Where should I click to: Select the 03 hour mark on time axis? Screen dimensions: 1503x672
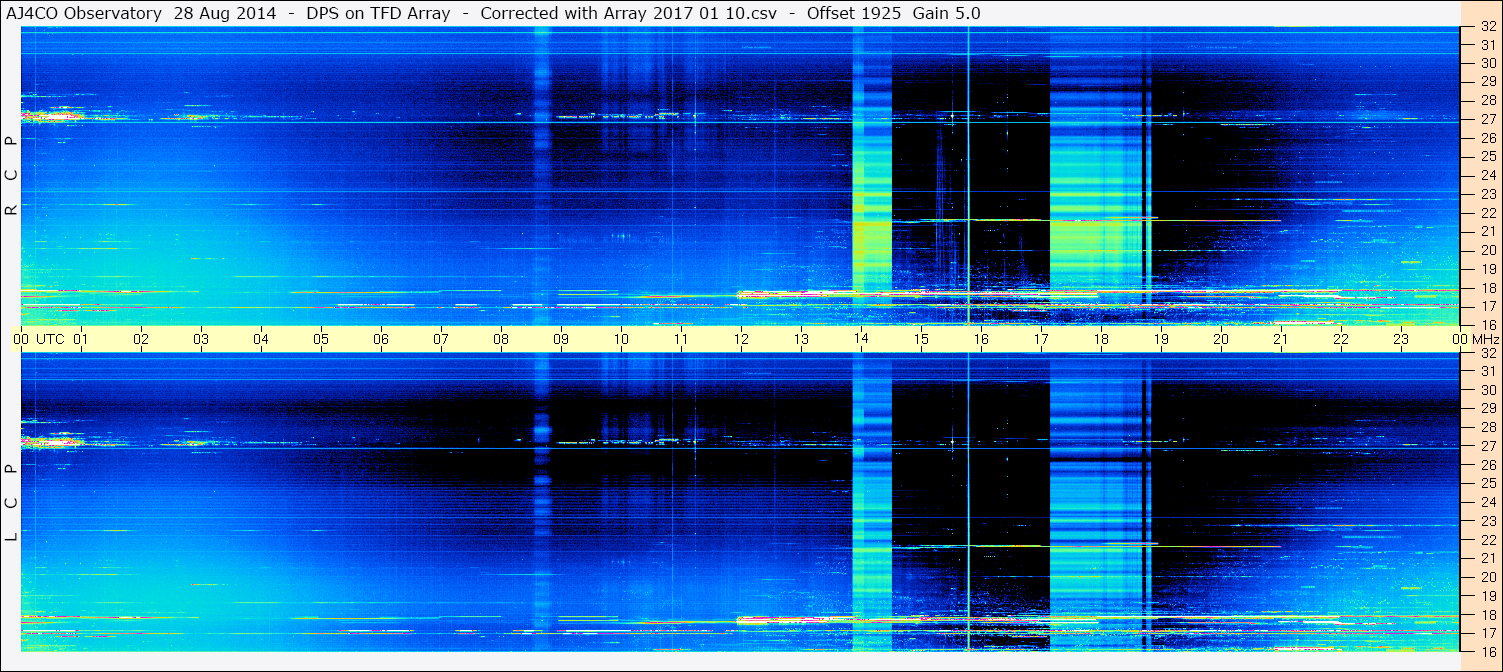pyautogui.click(x=201, y=339)
